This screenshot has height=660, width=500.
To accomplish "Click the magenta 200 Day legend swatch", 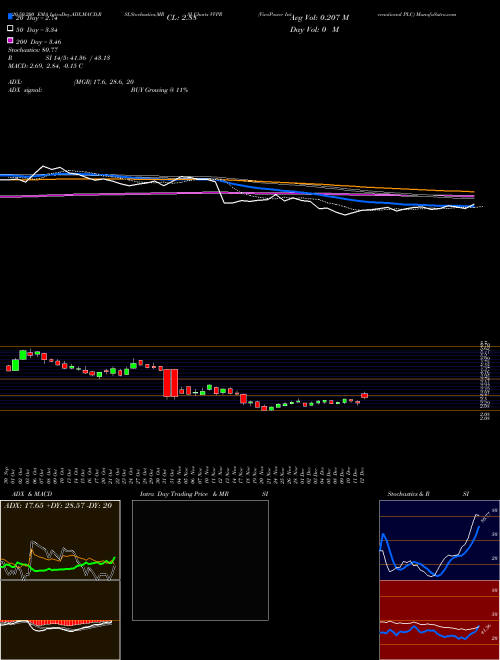I will click(x=10, y=41).
